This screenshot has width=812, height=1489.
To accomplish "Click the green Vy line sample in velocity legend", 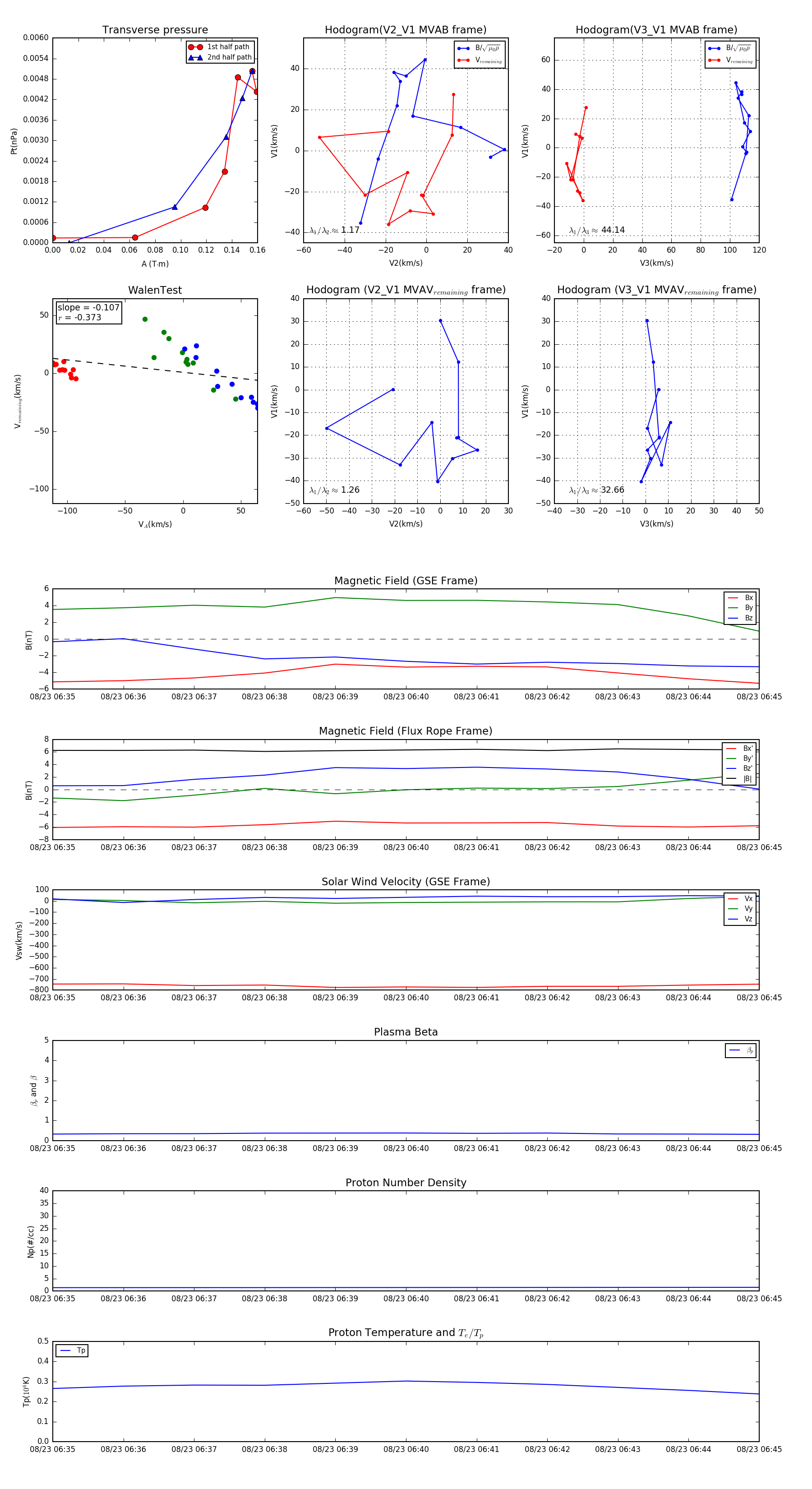I will 733,909.
